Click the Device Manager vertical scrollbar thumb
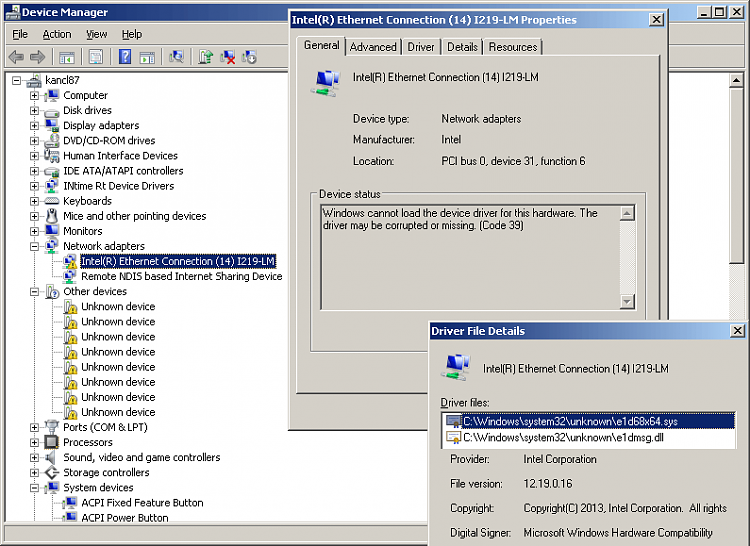This screenshot has width=750, height=546. pos(736,175)
